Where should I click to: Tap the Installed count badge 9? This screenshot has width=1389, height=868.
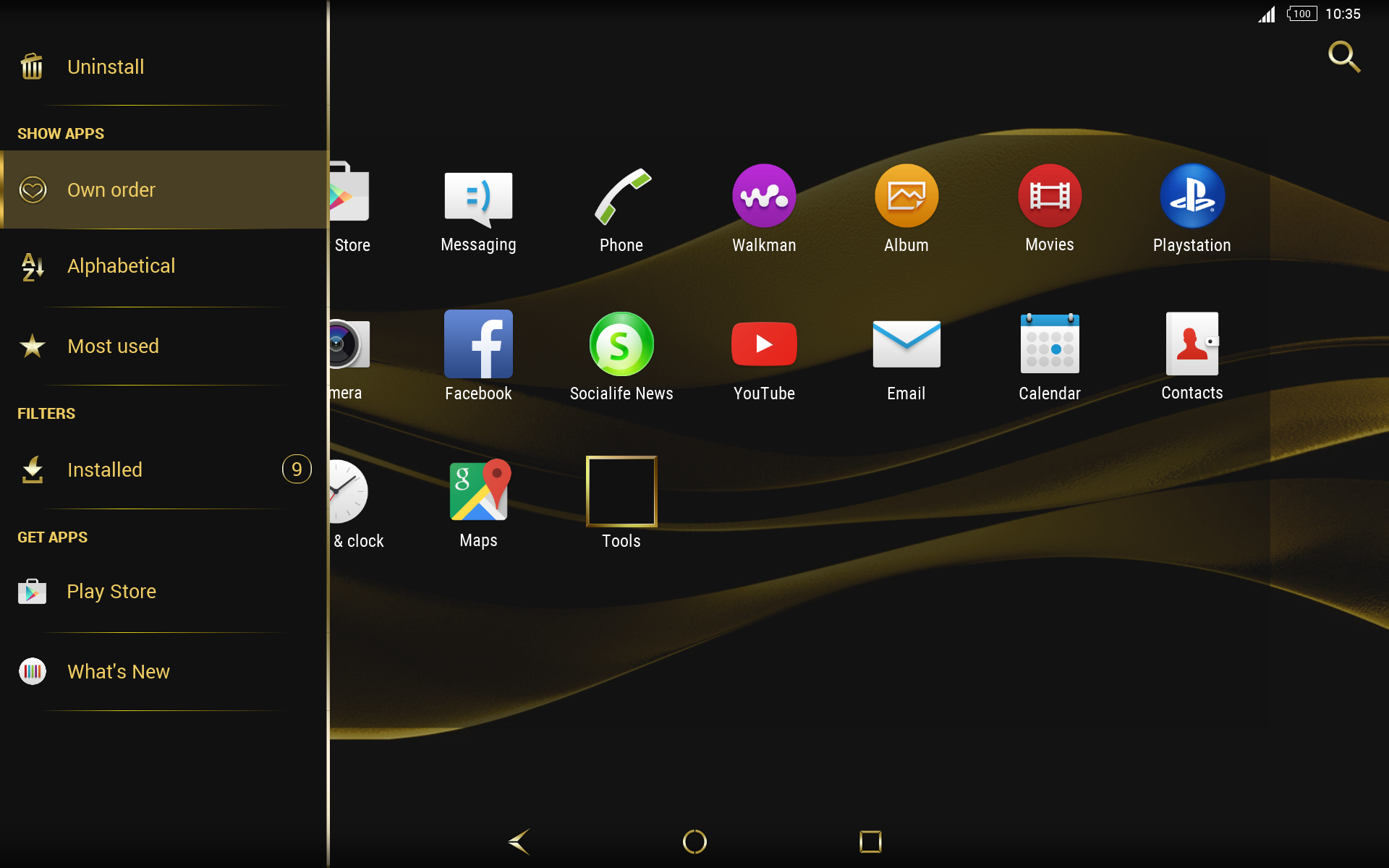(297, 469)
